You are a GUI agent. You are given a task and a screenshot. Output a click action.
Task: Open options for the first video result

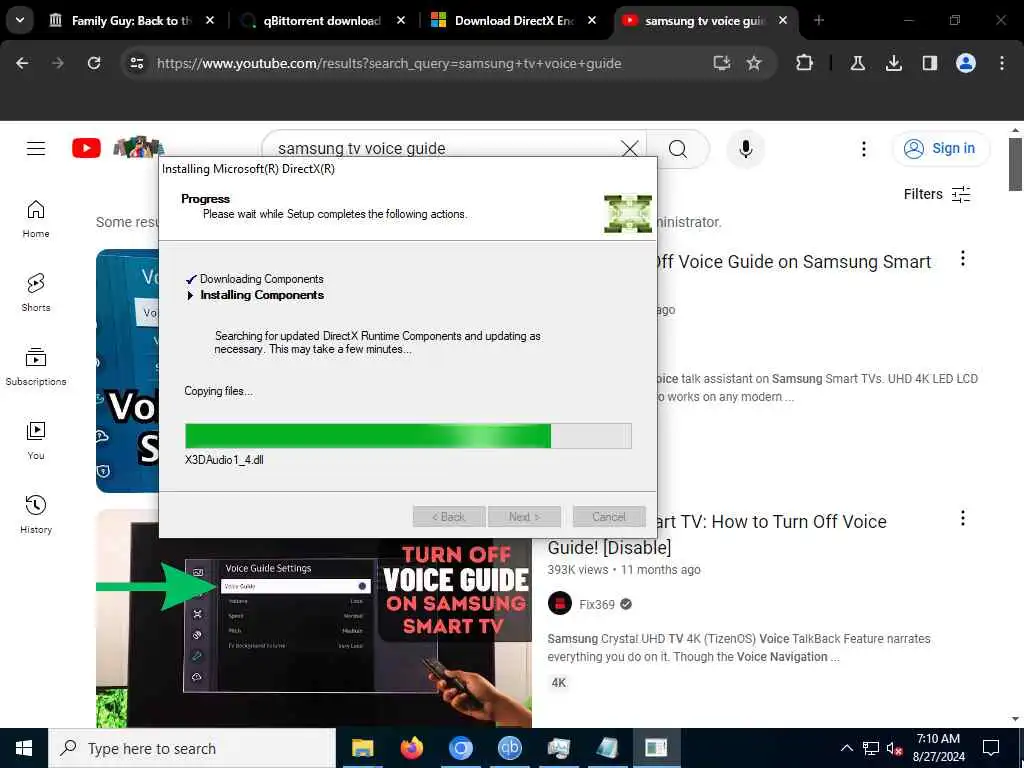[x=963, y=259]
